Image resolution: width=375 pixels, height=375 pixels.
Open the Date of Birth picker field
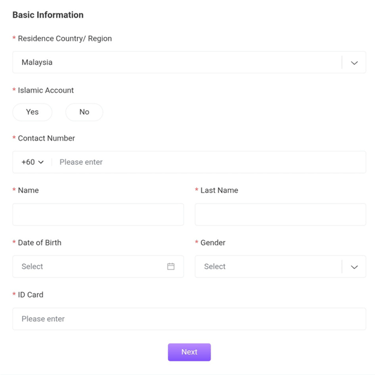click(98, 266)
